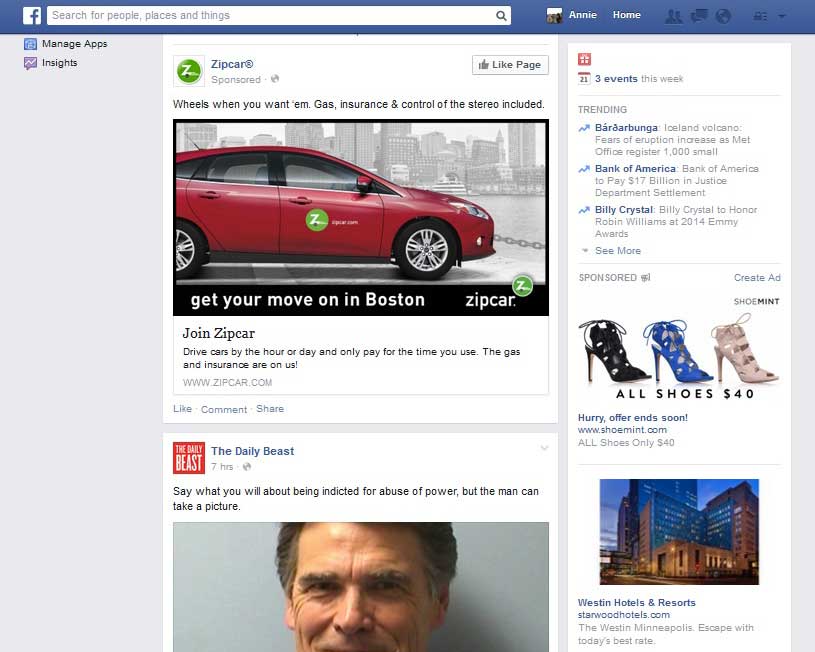Click the Insights chart icon
Viewport: 815px width, 652px height.
point(30,63)
